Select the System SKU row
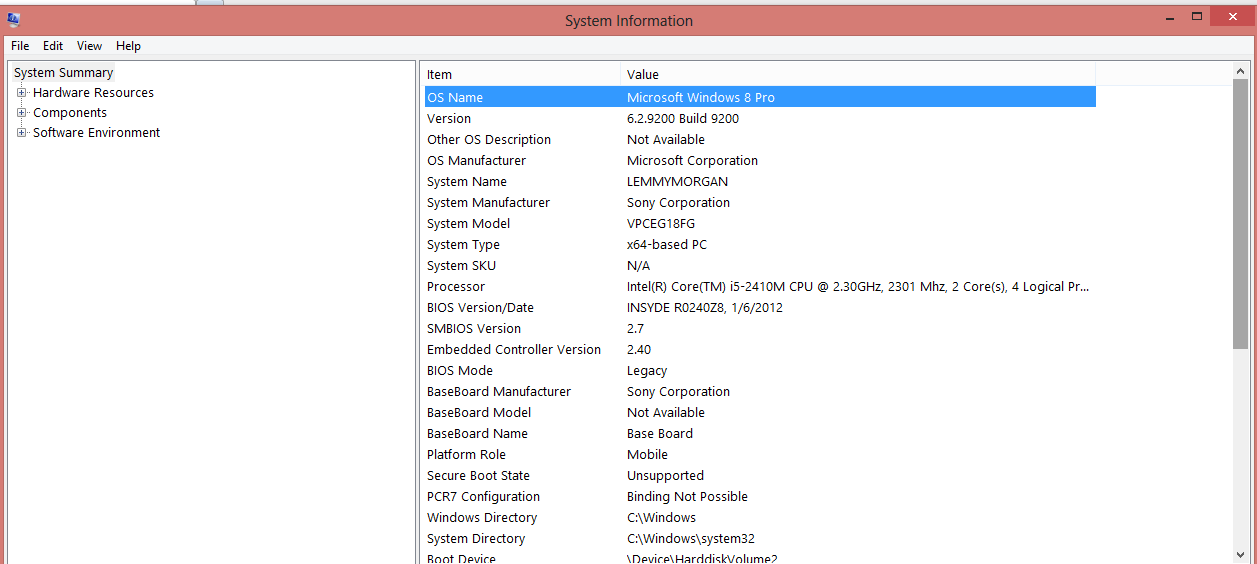The height and width of the screenshot is (564, 1257). [759, 265]
